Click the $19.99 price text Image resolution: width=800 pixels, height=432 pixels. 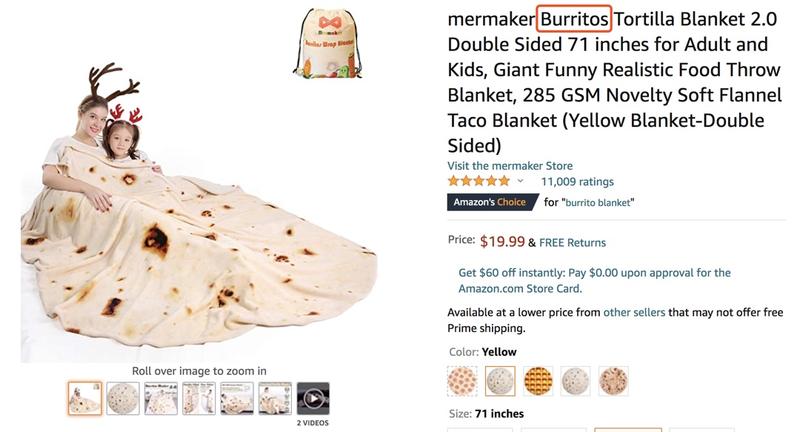[502, 241]
